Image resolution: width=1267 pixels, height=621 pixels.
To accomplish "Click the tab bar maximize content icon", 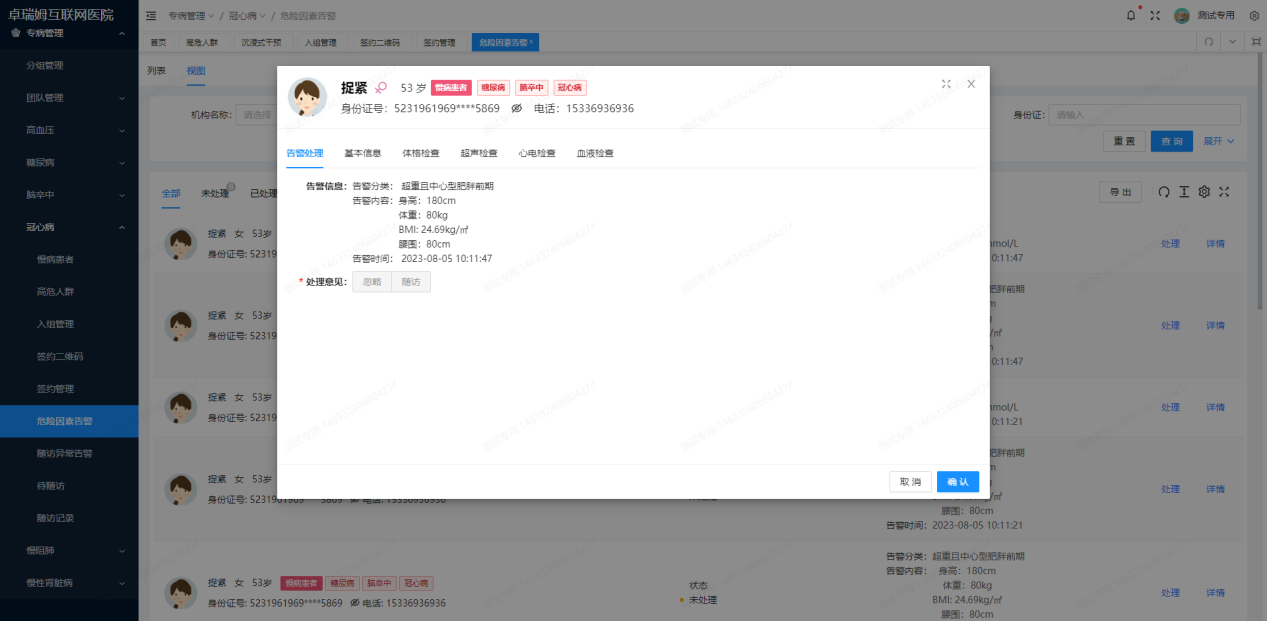I will point(1255,42).
